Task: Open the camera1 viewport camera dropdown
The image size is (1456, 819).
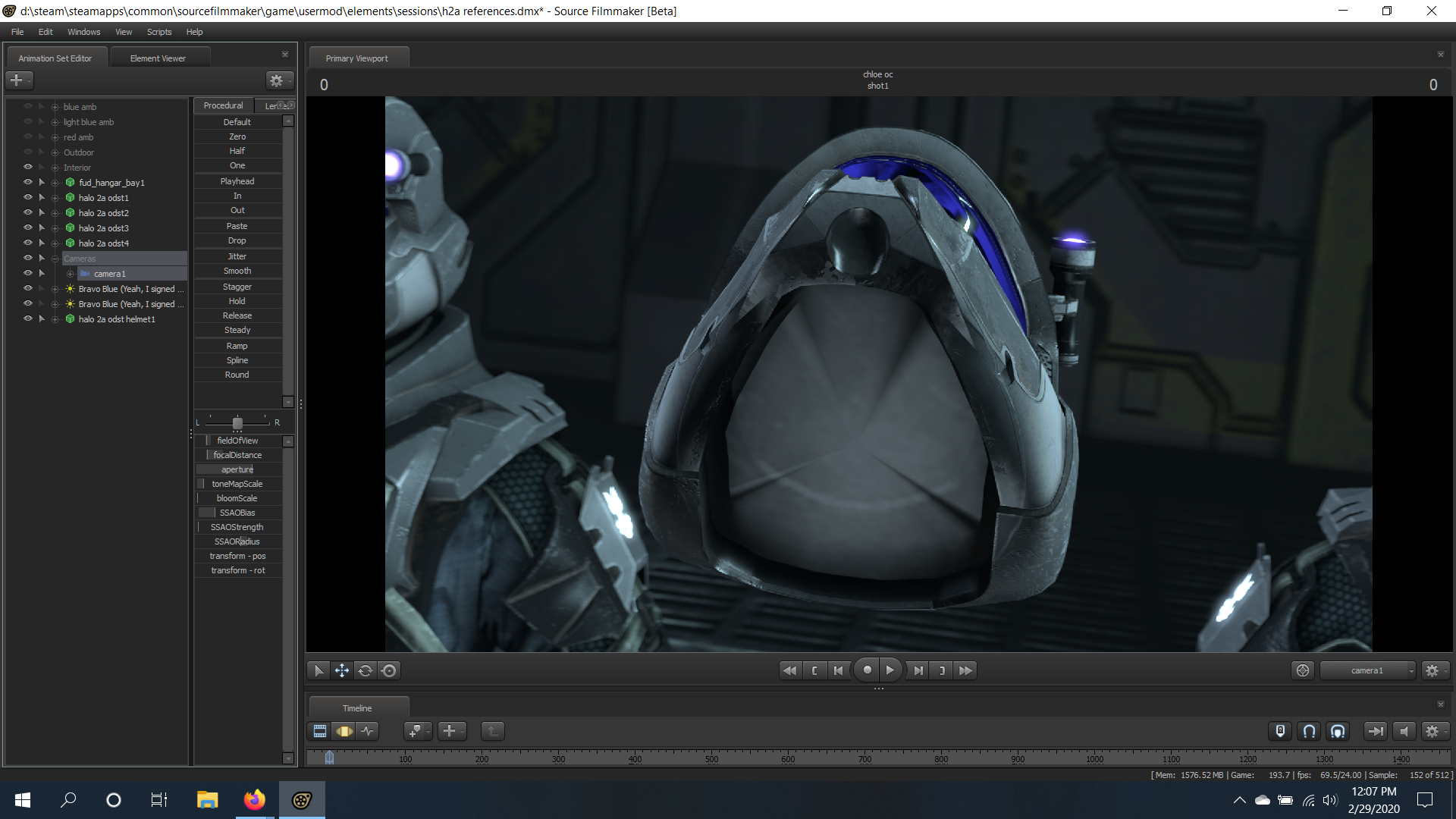Action: (x=1367, y=670)
